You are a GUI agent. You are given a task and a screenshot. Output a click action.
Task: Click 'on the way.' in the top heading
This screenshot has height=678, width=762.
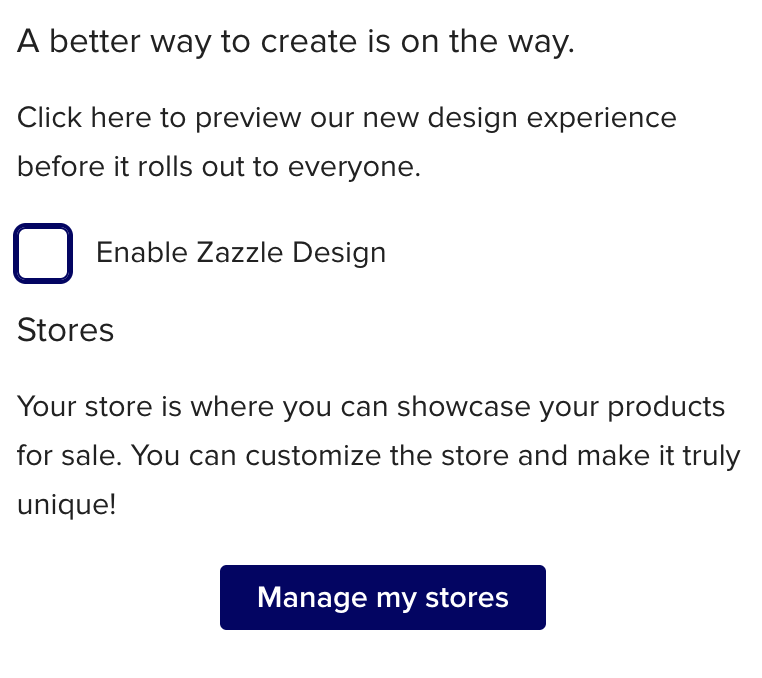(x=487, y=42)
